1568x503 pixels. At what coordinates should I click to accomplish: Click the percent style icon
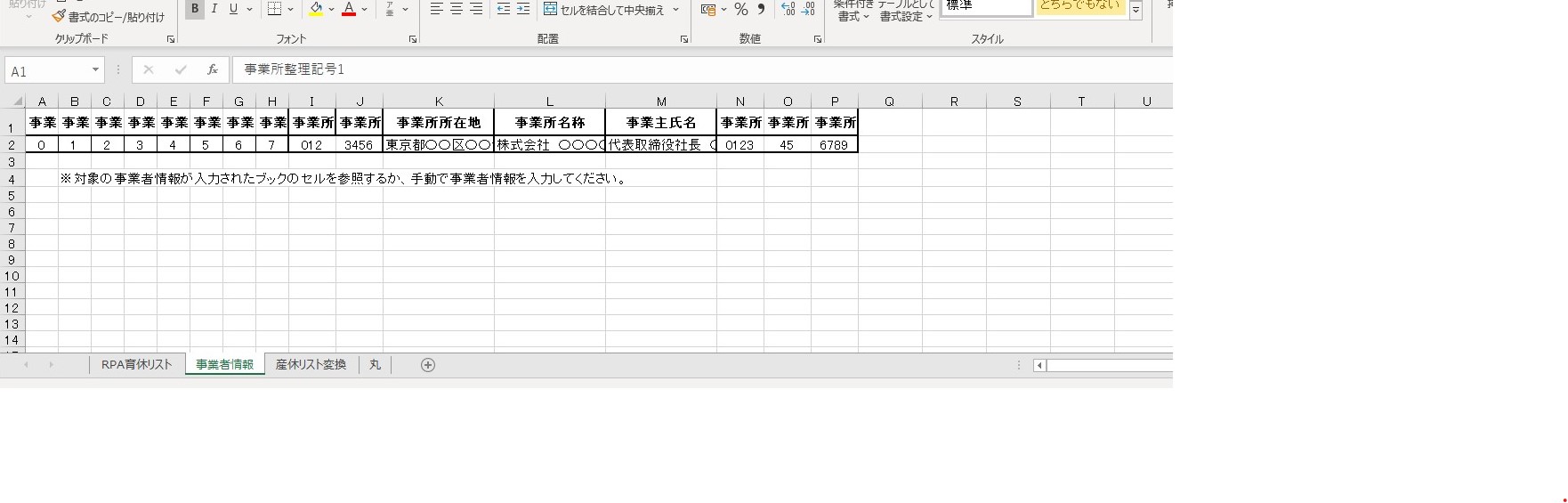(x=740, y=9)
